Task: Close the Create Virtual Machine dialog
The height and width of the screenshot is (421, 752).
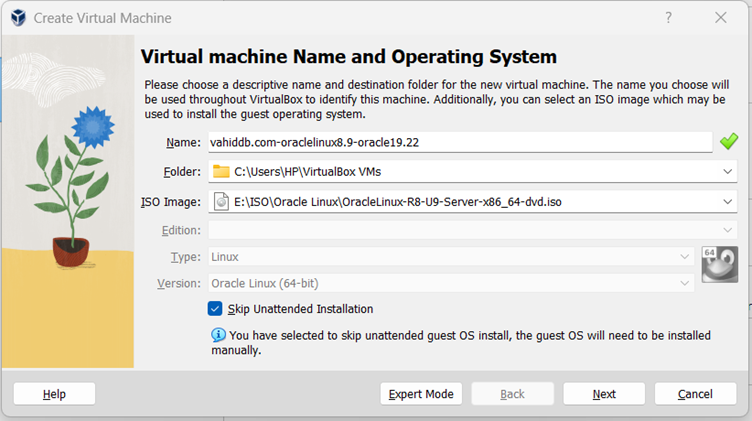Action: point(720,18)
